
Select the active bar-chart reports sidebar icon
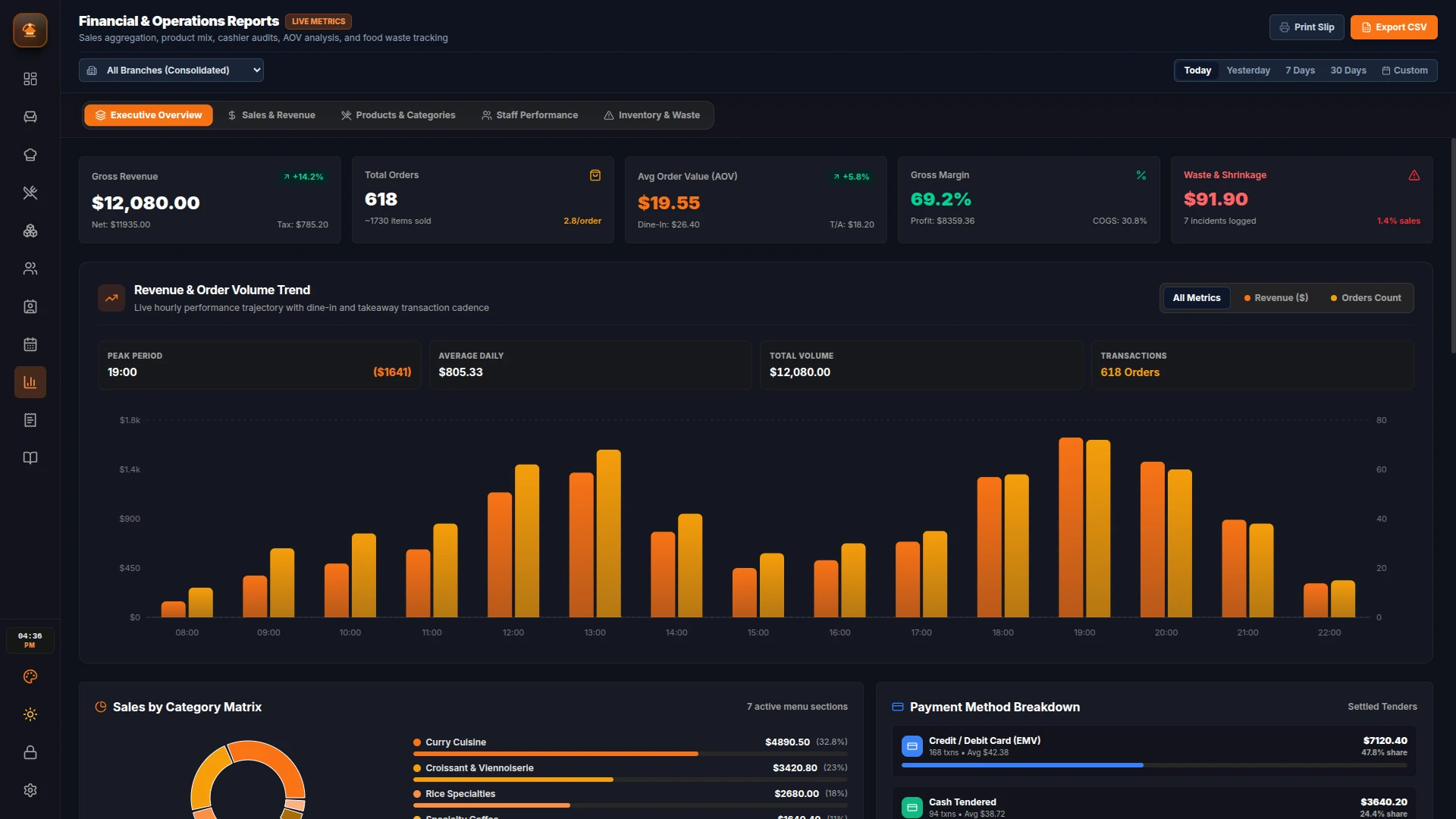(30, 382)
